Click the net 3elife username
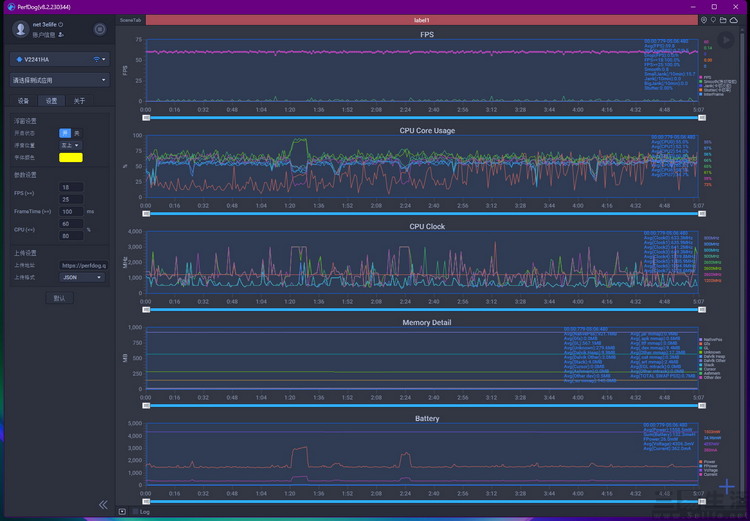 tap(44, 24)
